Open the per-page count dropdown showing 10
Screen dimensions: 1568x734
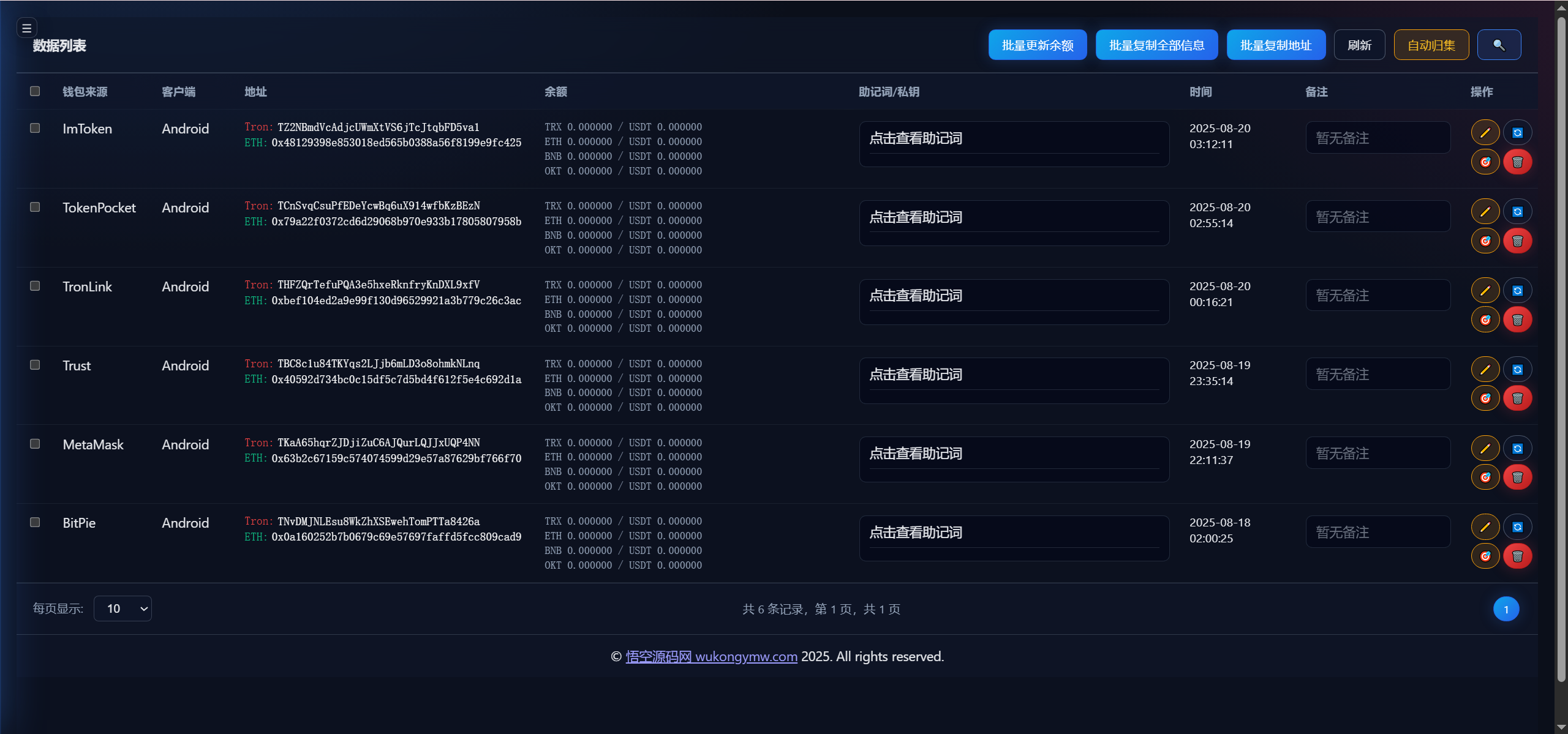(123, 609)
